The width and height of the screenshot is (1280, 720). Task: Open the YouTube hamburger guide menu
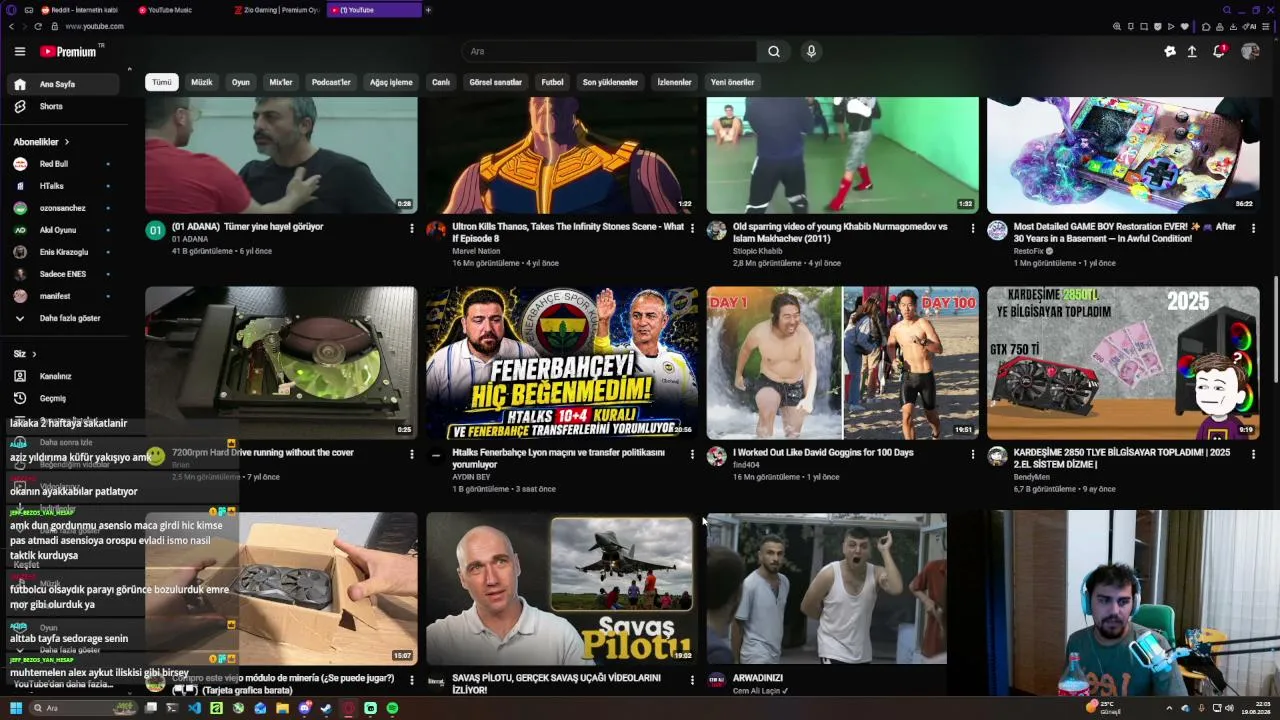point(20,51)
